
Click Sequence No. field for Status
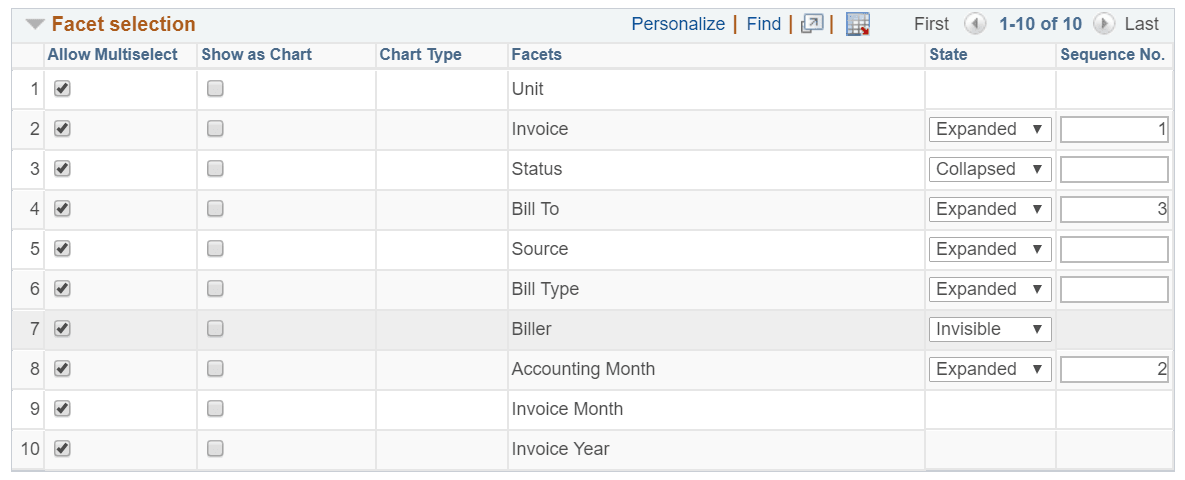pos(1114,169)
